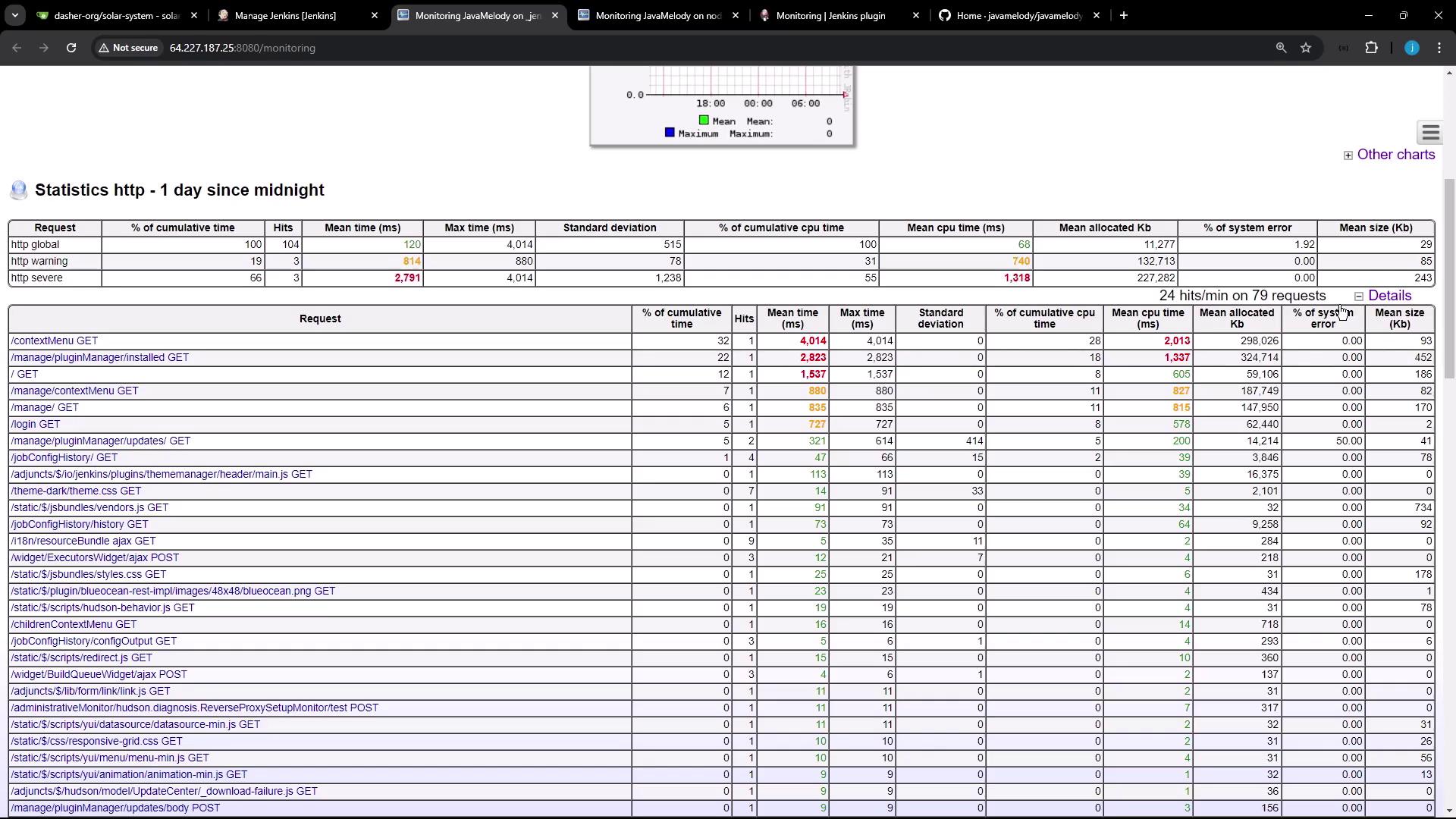
Task: Open /manage/pluginManager/installed GET link
Action: [x=99, y=358]
